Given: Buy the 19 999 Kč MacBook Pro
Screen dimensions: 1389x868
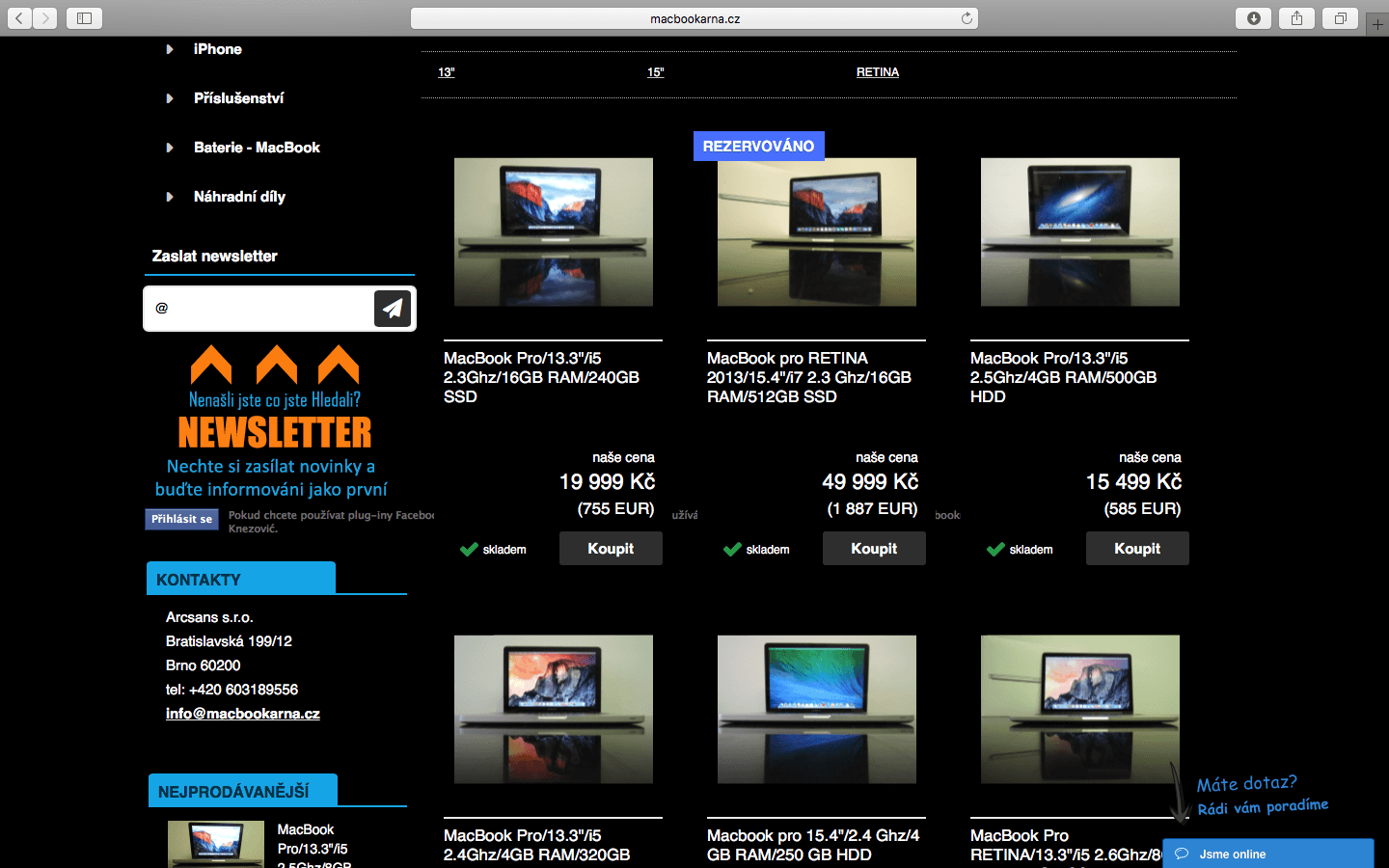Looking at the screenshot, I should point(611,549).
